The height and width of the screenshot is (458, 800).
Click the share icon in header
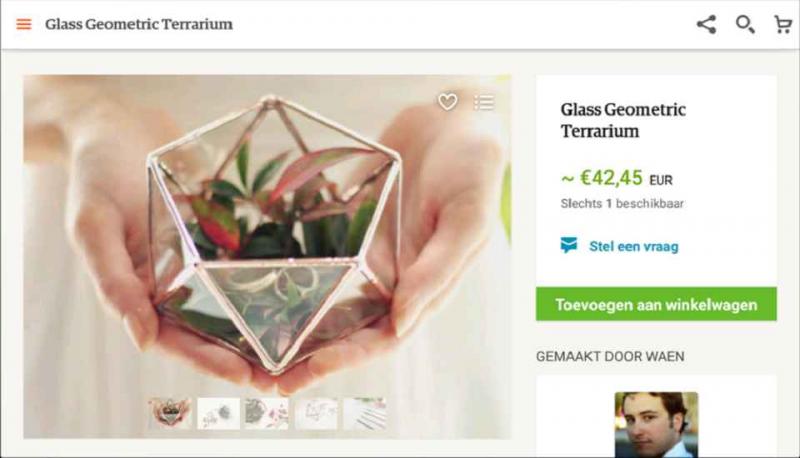pos(706,24)
